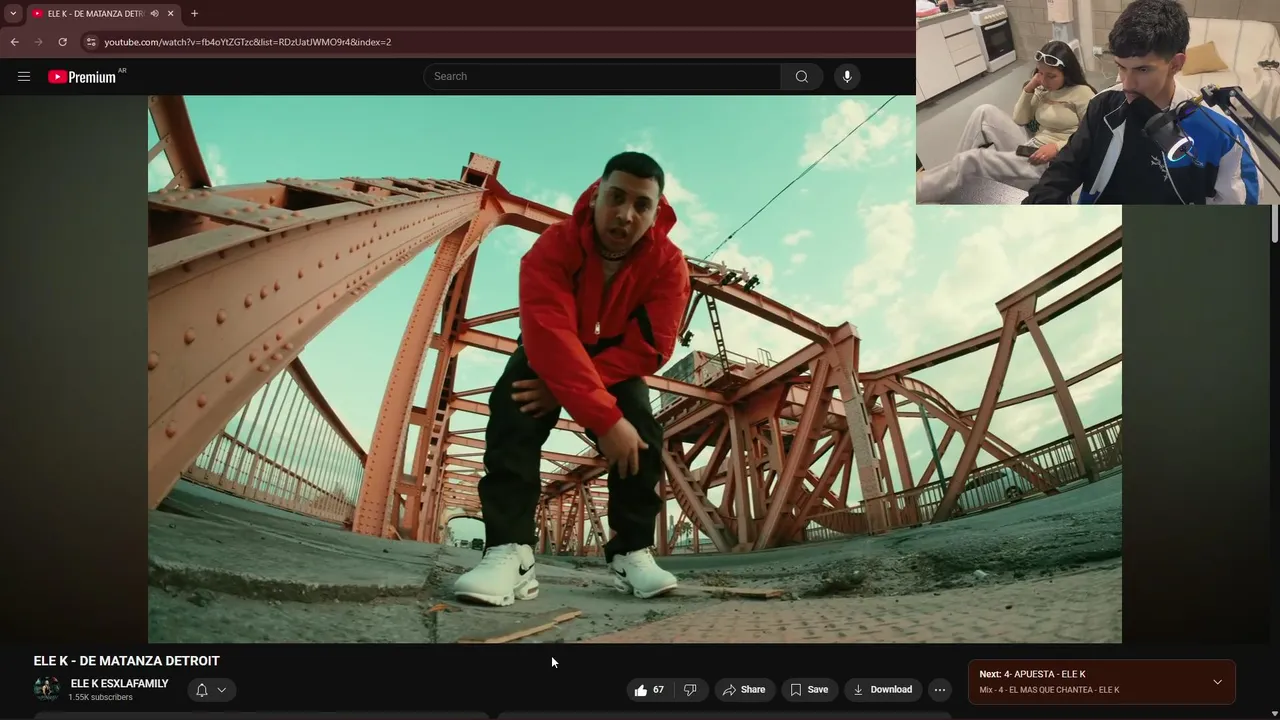Click the ELE K - DE MATANZA DETROIT video title
Viewport: 1280px width, 720px height.
pos(126,661)
